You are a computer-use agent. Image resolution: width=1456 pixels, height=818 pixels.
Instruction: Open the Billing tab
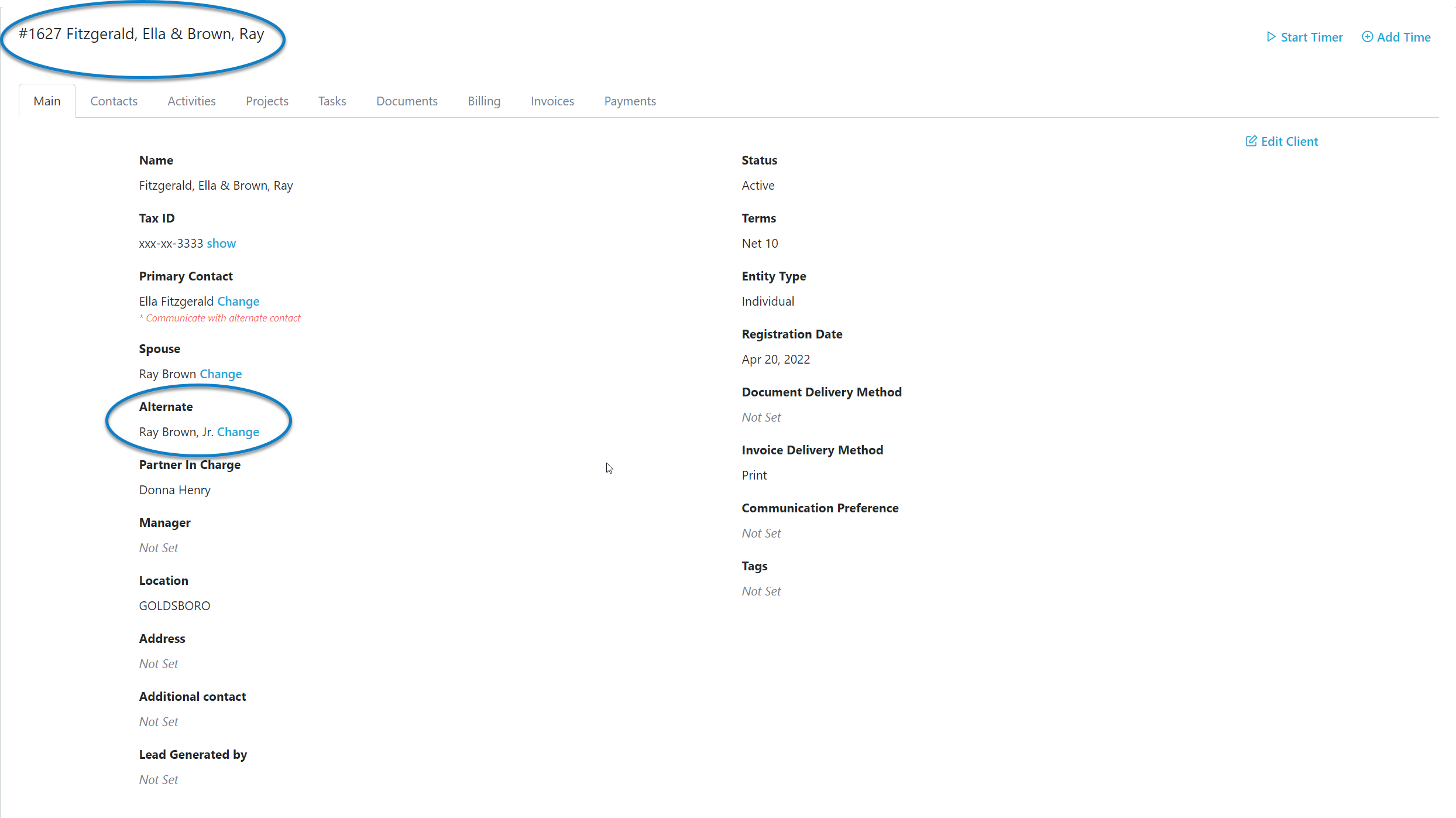point(484,101)
